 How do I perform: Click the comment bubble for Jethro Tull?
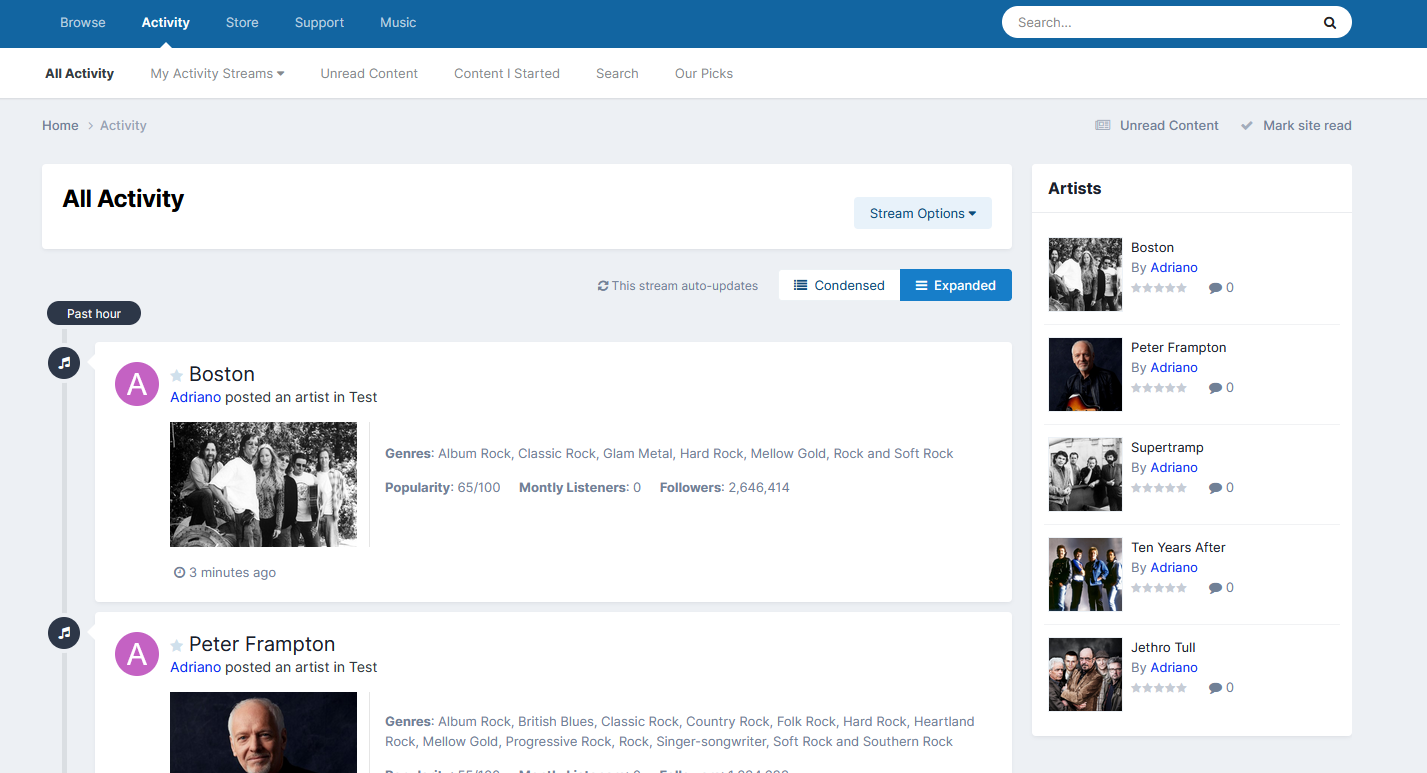[x=1215, y=688]
